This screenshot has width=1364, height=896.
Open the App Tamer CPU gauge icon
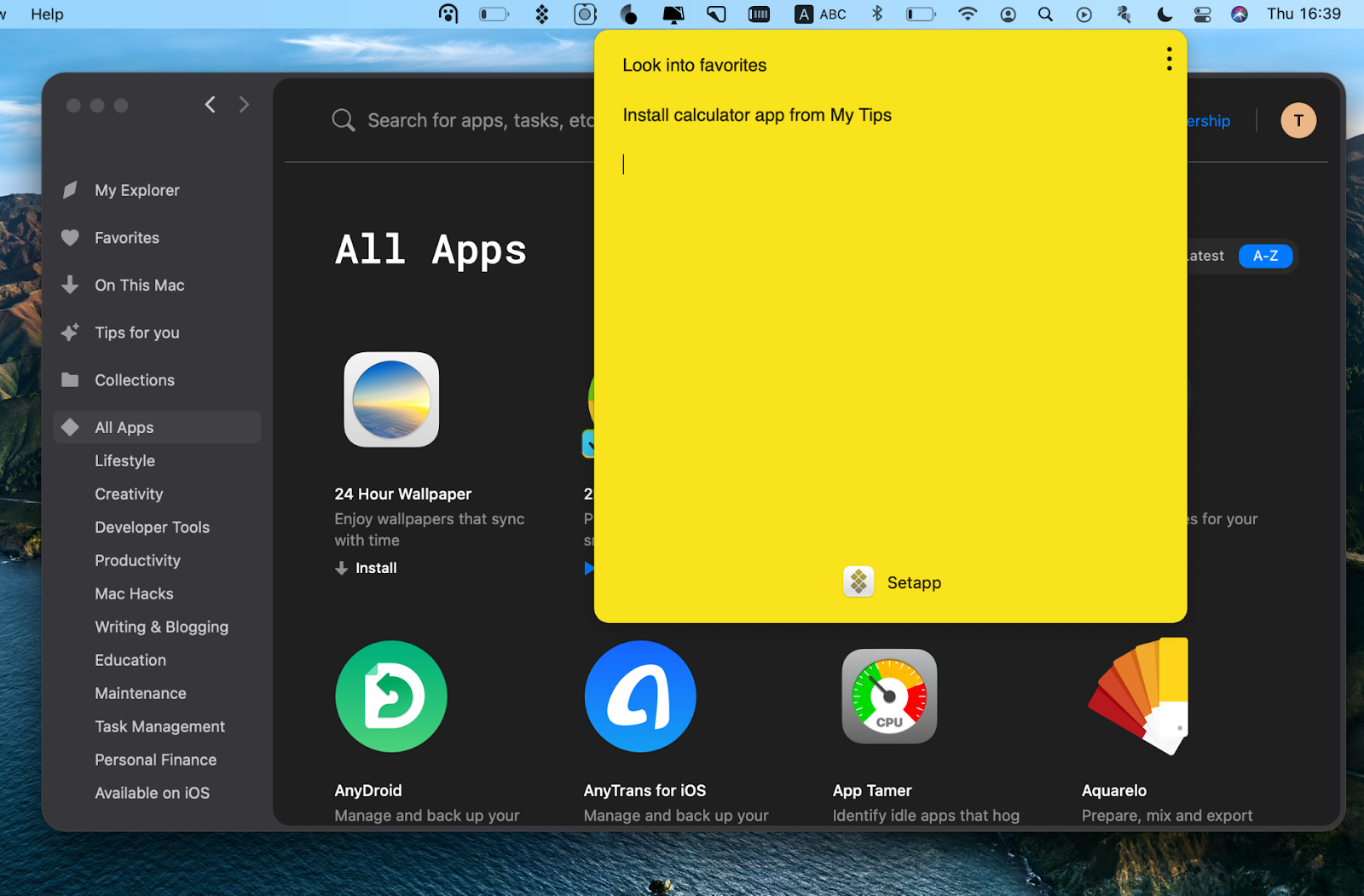coord(889,697)
